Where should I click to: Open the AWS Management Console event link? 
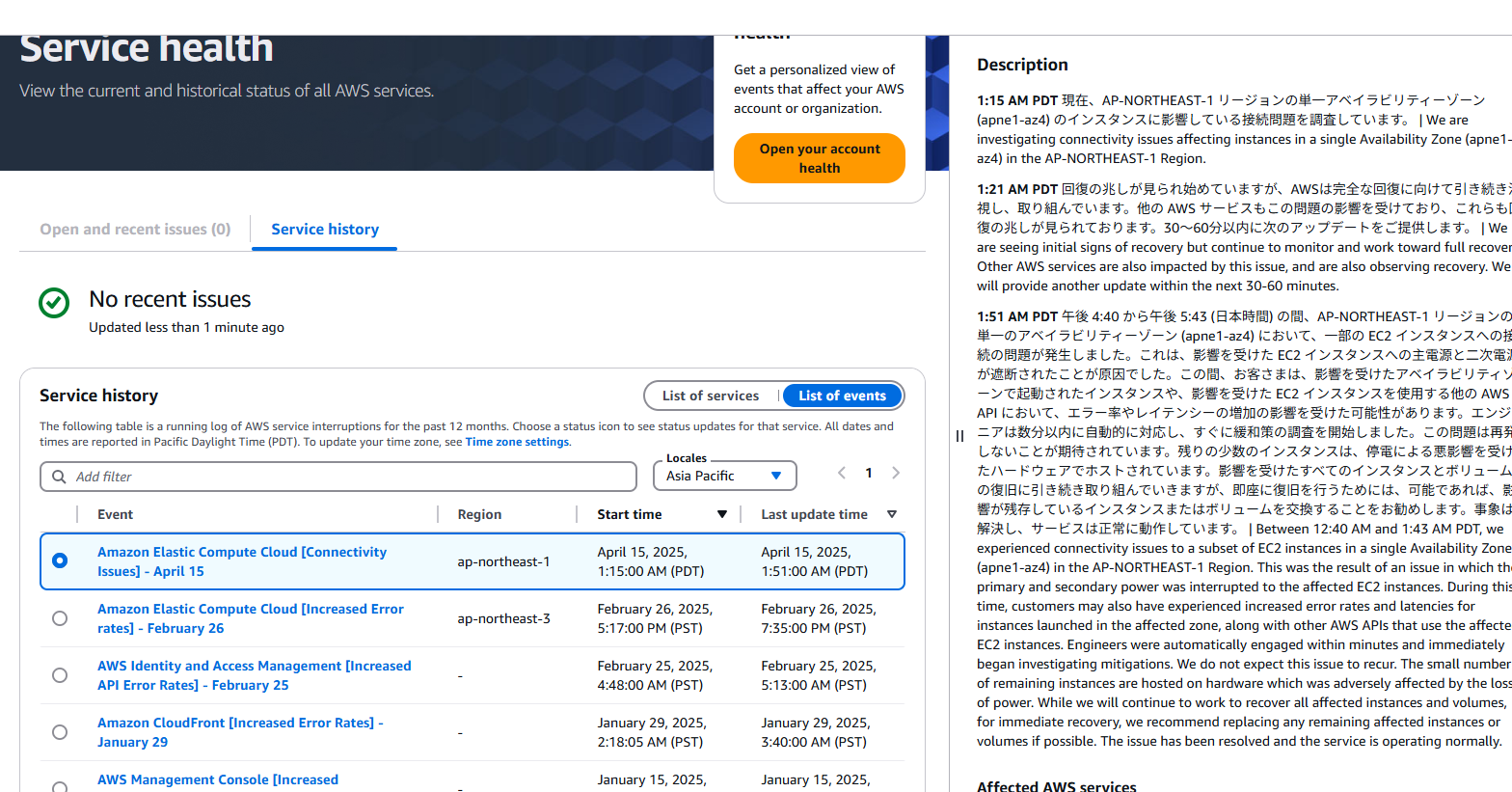pyautogui.click(x=218, y=779)
